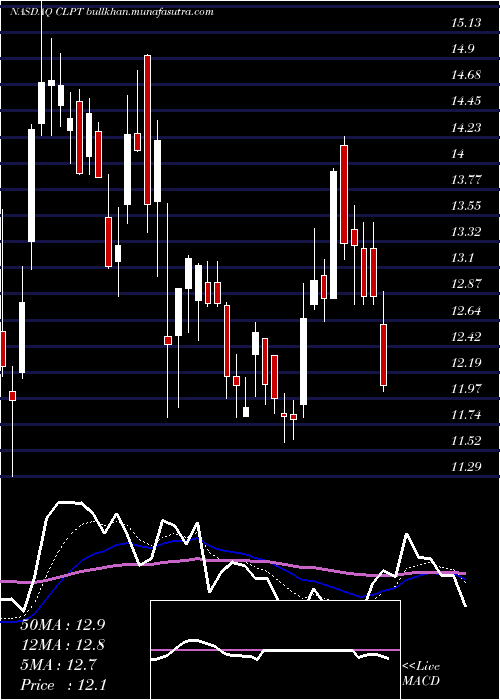Click the 5MA : 12.7 legend text
This screenshot has width=500, height=700.
tap(58, 665)
